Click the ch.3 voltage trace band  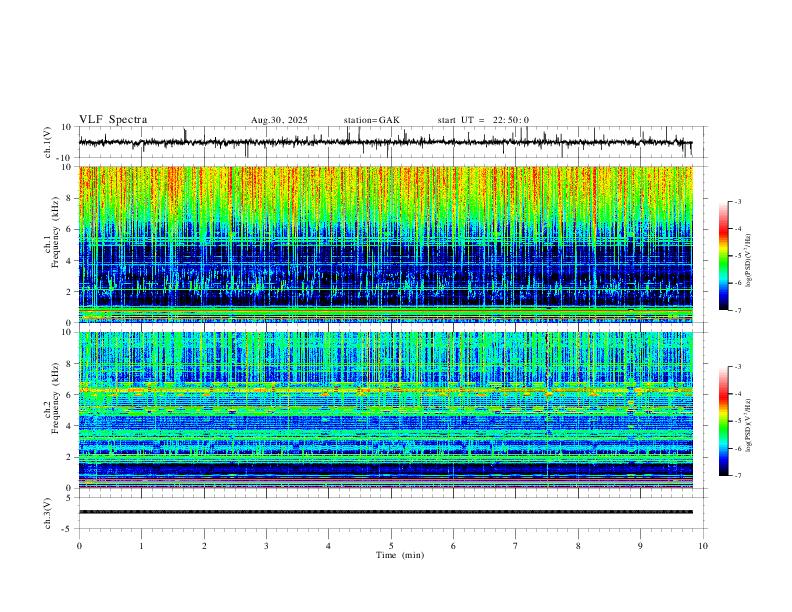(386, 512)
